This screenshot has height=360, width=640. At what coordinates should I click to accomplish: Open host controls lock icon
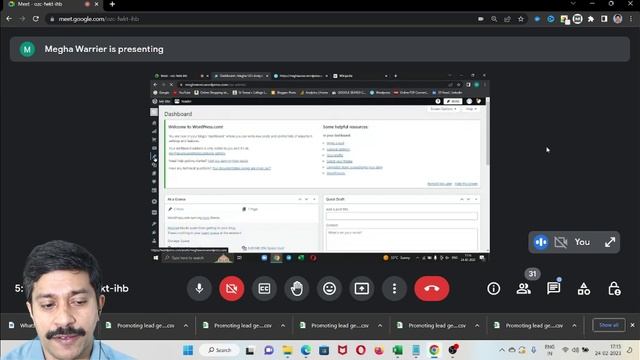coord(614,289)
